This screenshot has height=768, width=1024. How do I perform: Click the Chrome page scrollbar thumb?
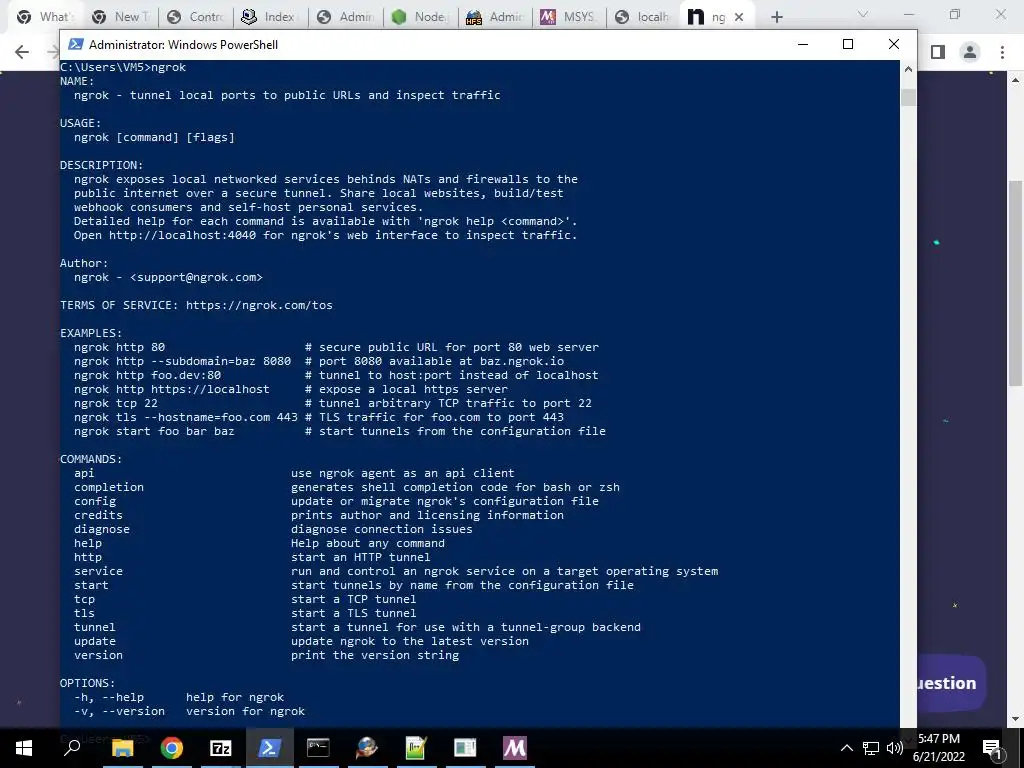click(1016, 282)
